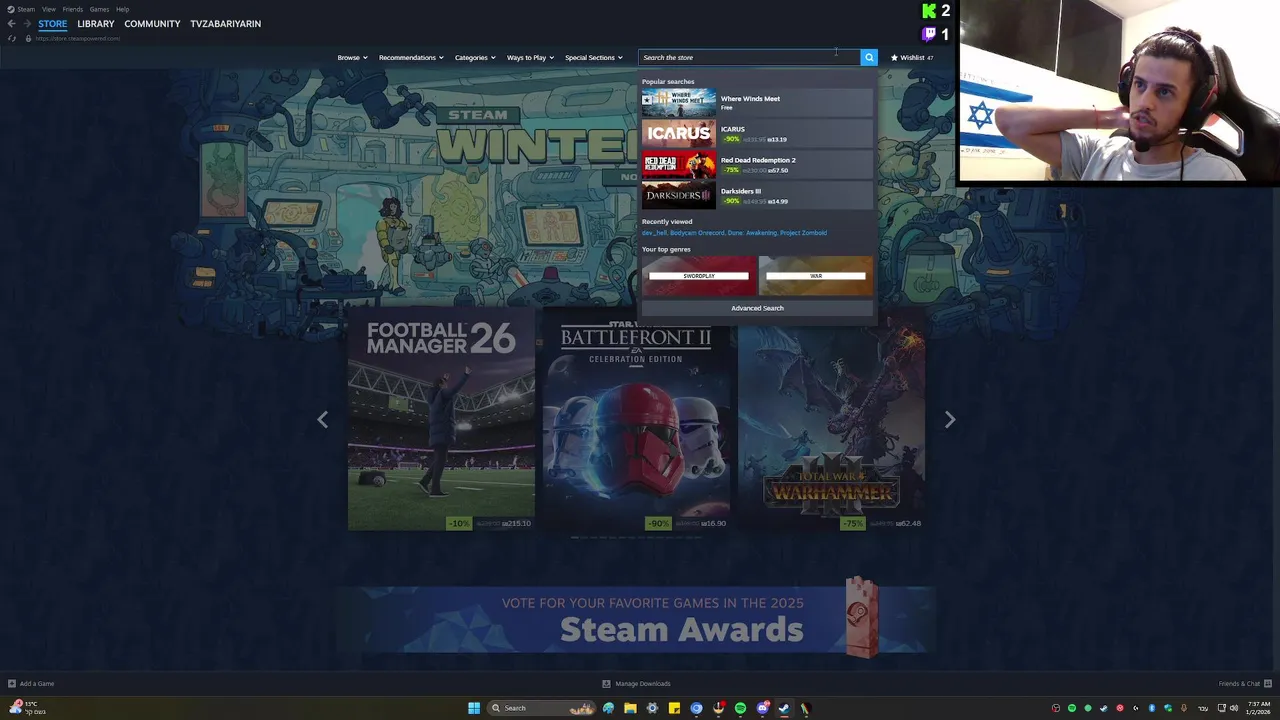Select the Red Dead Redemption 2 search suggestion

tap(757, 165)
